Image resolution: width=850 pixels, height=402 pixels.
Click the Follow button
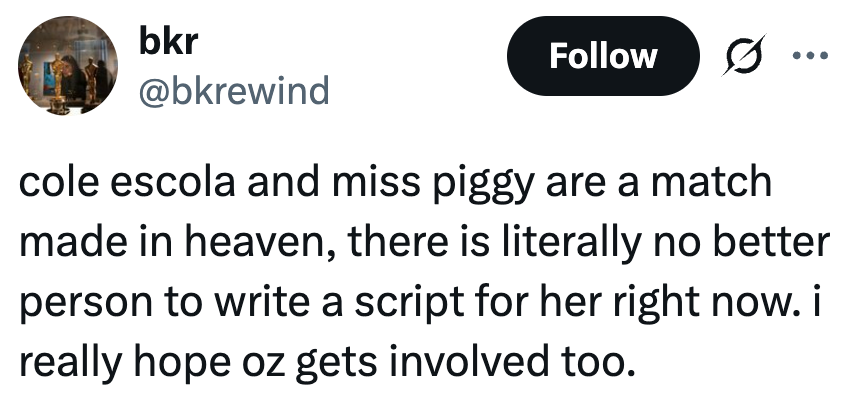(x=603, y=56)
